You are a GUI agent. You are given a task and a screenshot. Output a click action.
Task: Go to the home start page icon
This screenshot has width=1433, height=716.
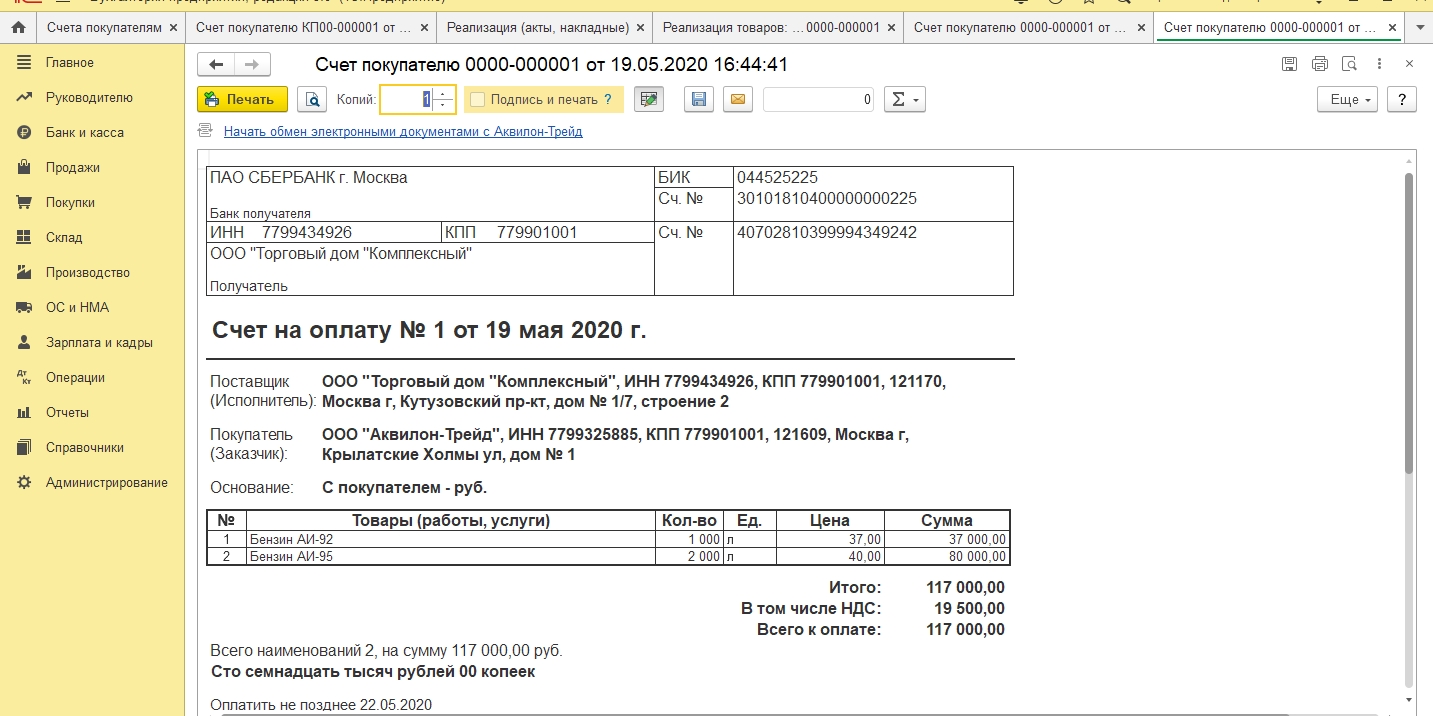coord(18,28)
